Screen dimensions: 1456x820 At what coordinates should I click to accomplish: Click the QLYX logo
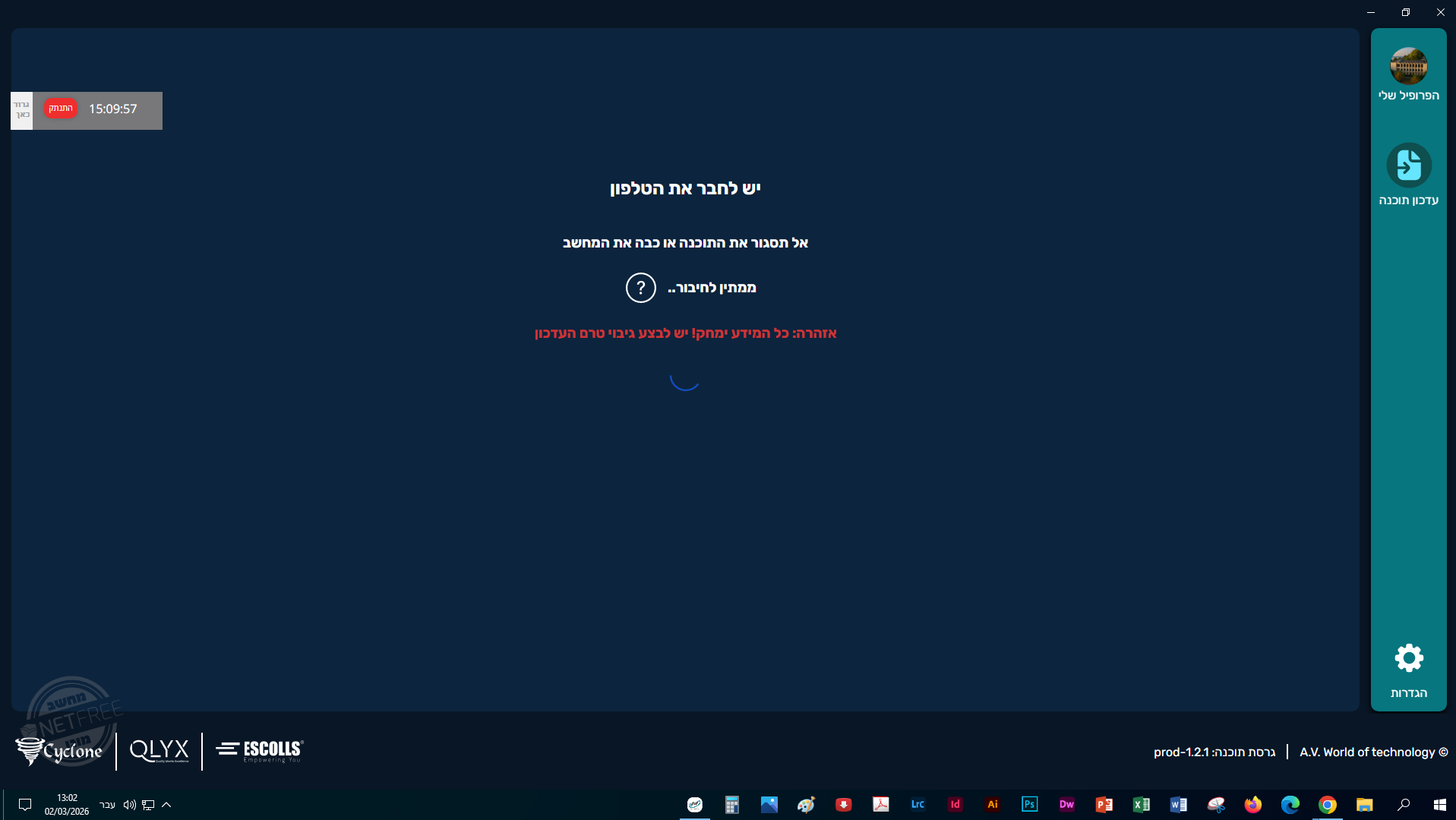159,751
